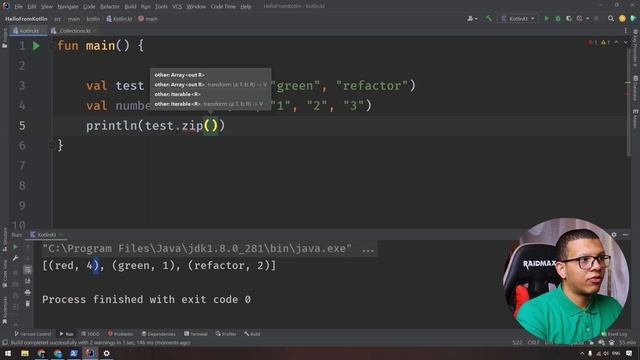
Task: Open the VCS menu
Action: [177, 7]
